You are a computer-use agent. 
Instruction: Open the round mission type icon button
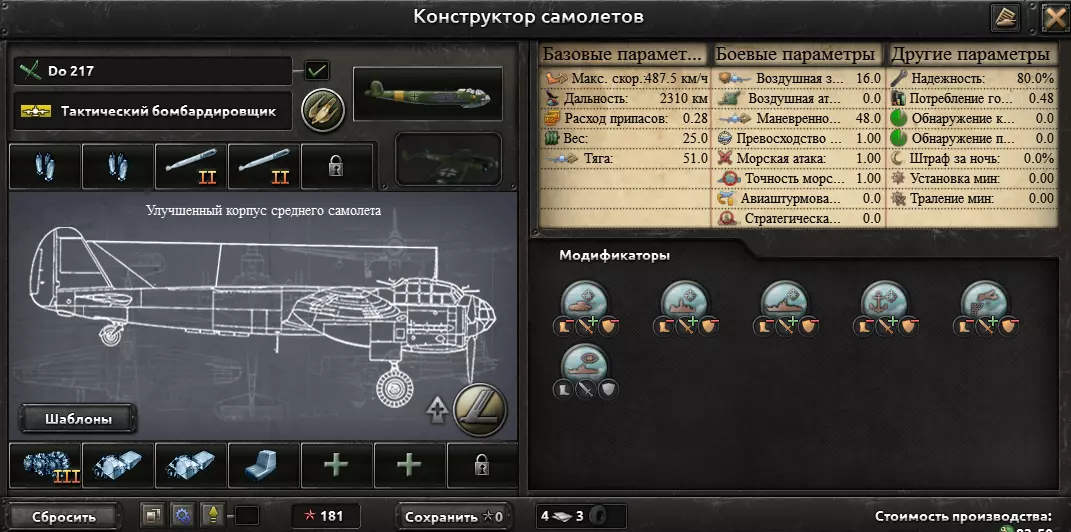(322, 110)
